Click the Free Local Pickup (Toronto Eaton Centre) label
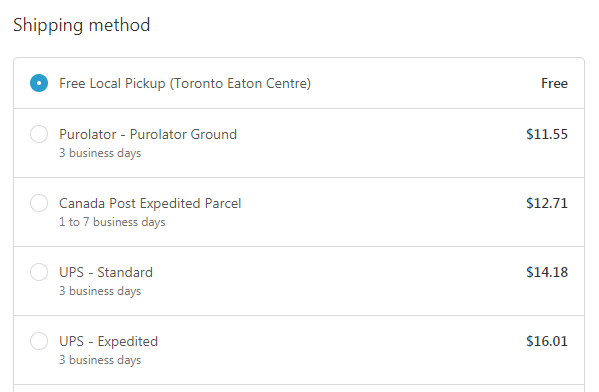This screenshot has width=599, height=392. pos(185,83)
